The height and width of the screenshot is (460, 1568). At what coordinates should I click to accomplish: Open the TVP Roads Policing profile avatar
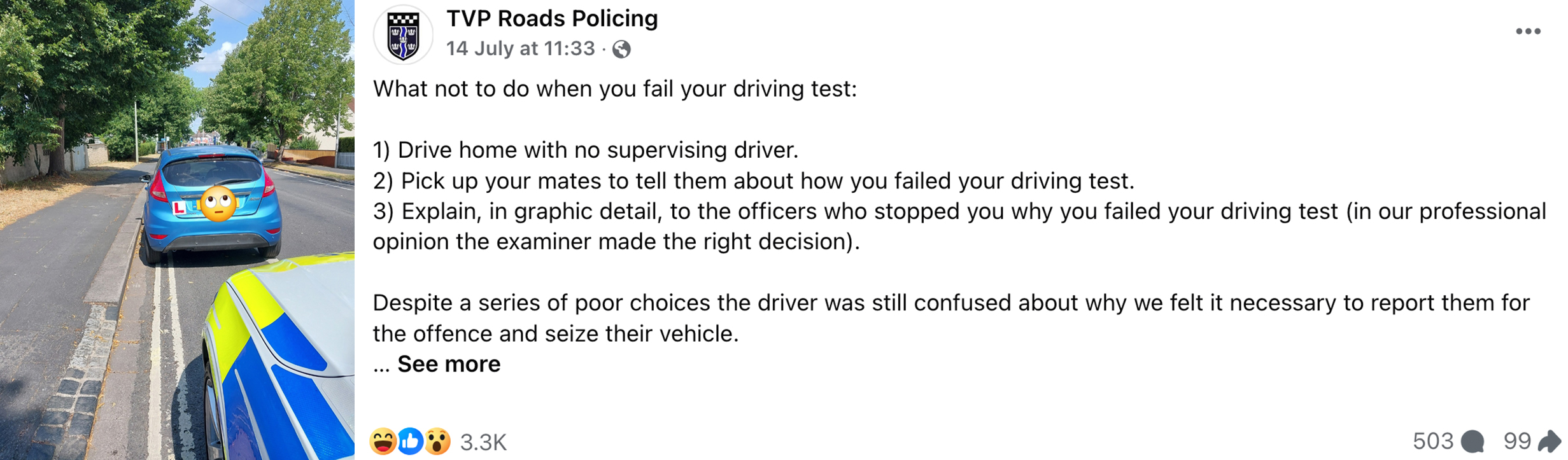click(403, 35)
